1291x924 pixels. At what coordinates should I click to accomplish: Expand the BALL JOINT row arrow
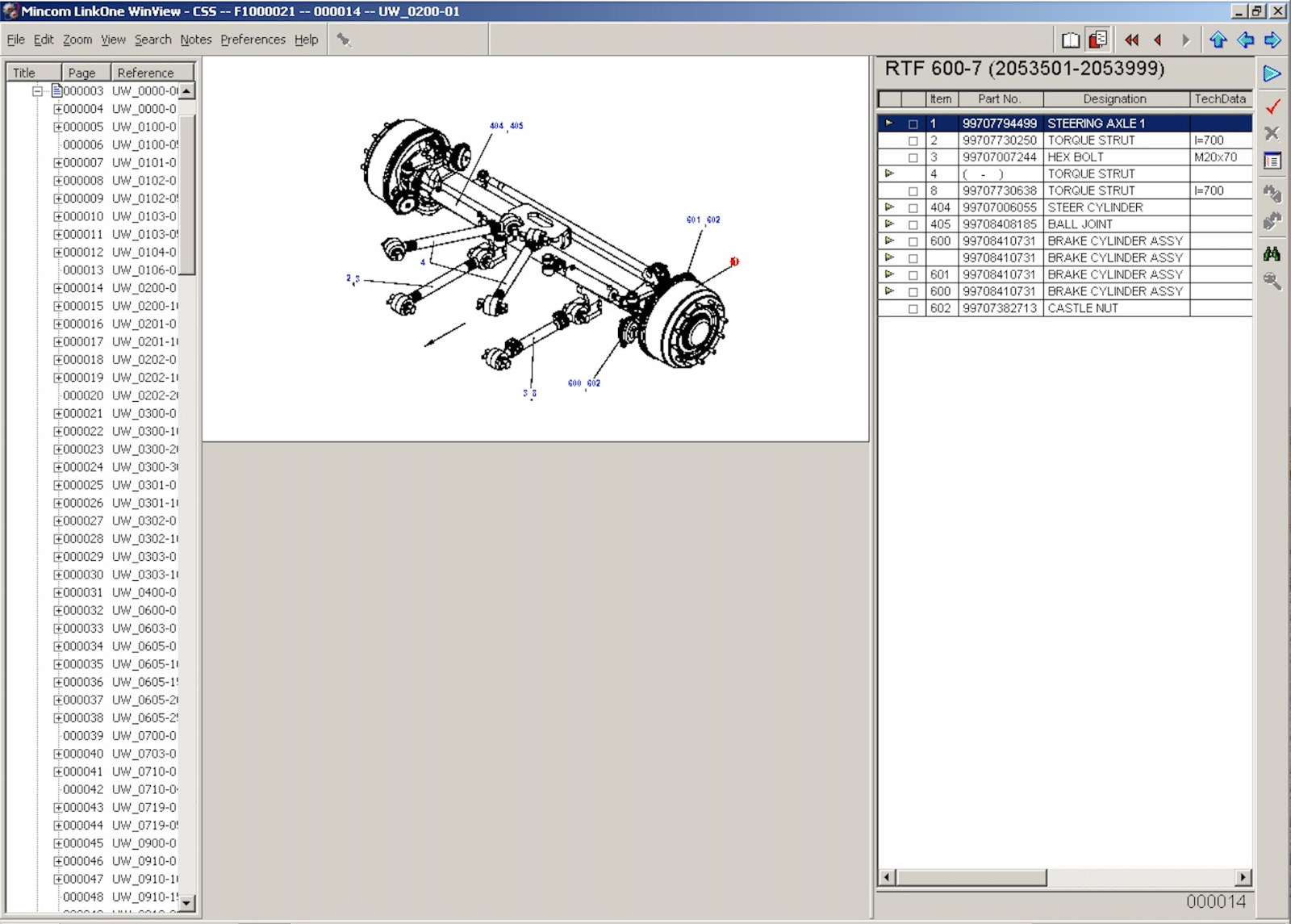[889, 224]
